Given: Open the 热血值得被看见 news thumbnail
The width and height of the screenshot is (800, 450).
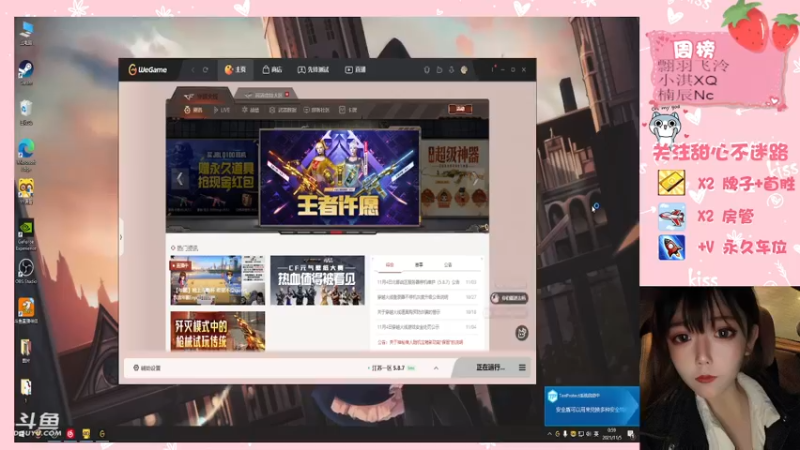Looking at the screenshot, I should click(317, 280).
